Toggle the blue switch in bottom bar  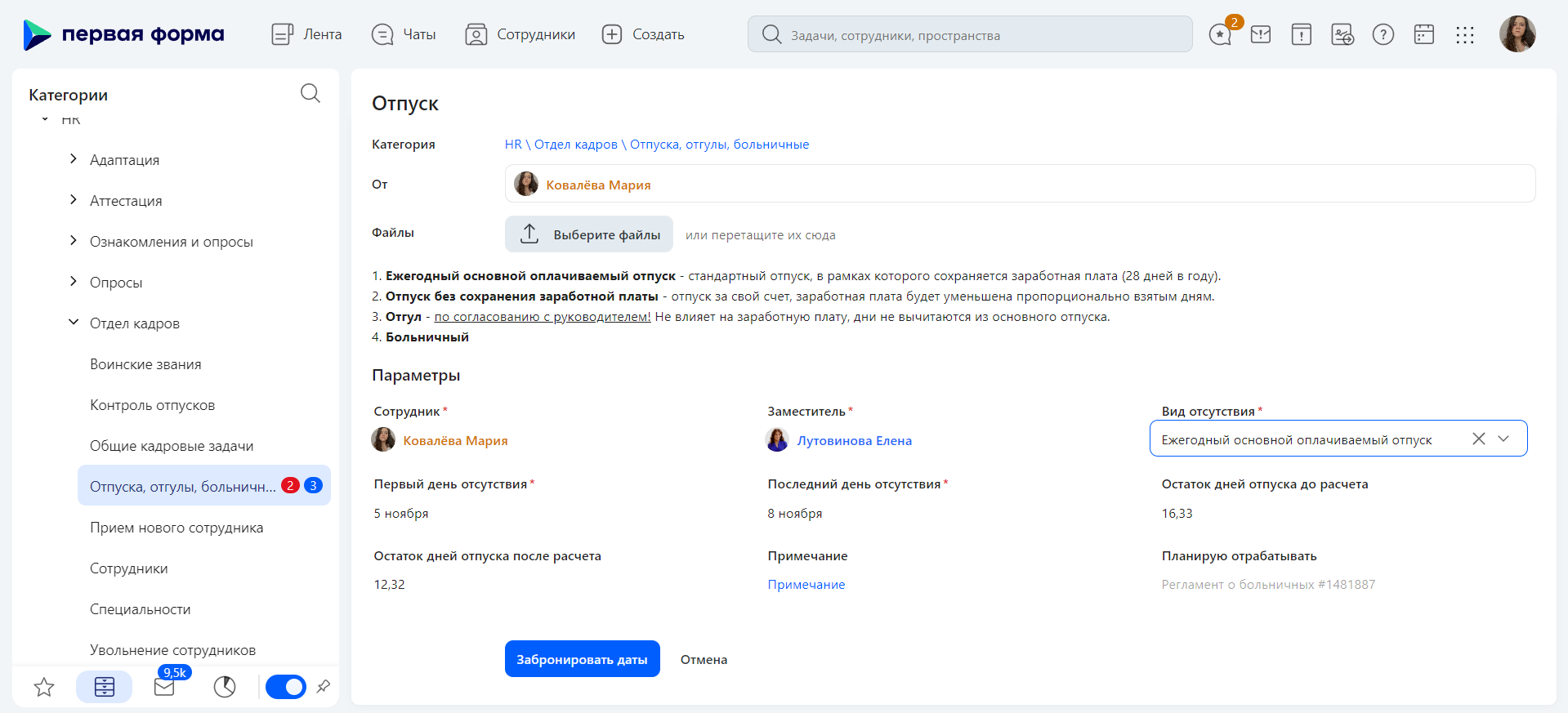point(286,687)
